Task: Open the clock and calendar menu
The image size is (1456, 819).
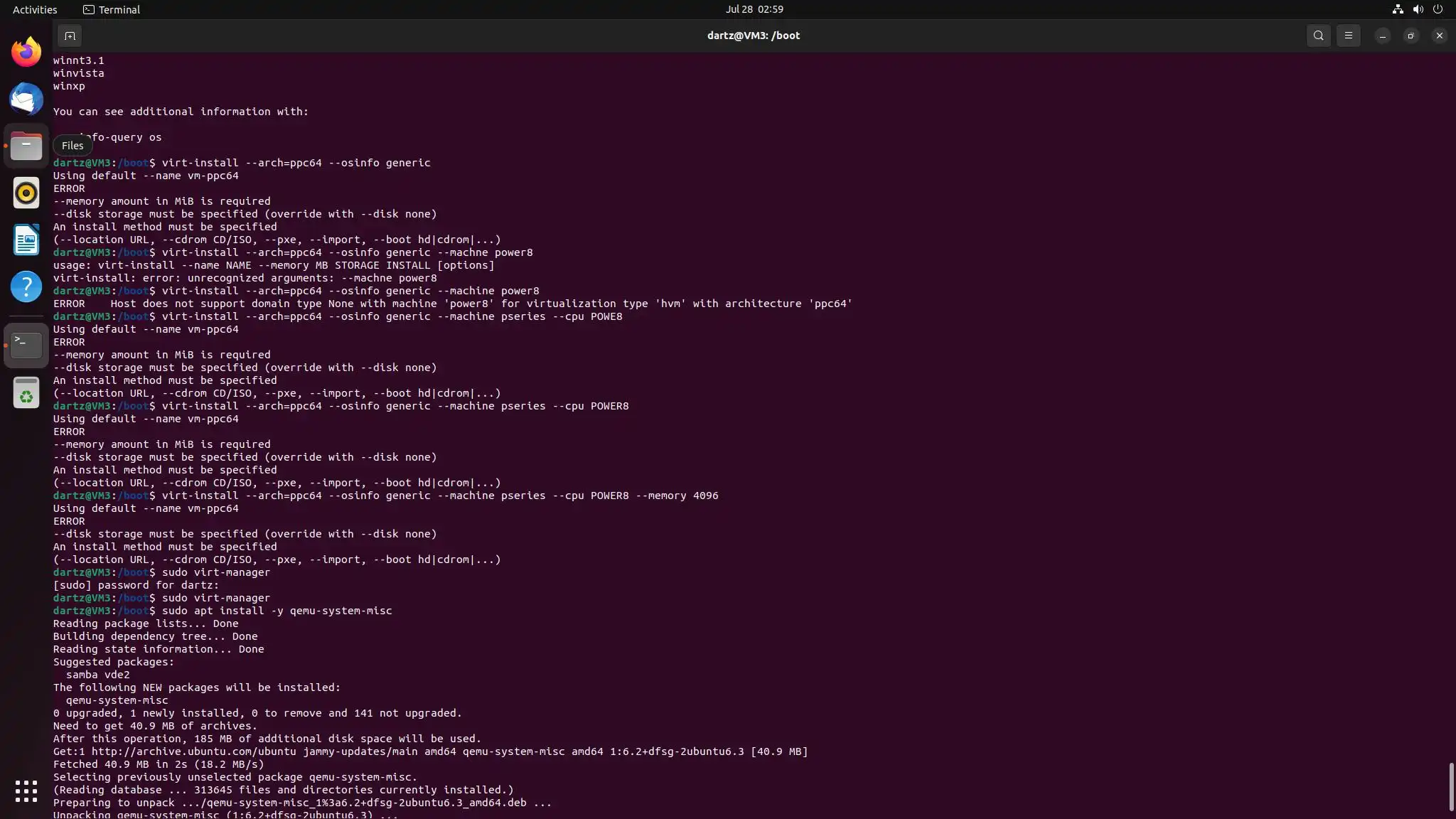Action: pyautogui.click(x=754, y=9)
